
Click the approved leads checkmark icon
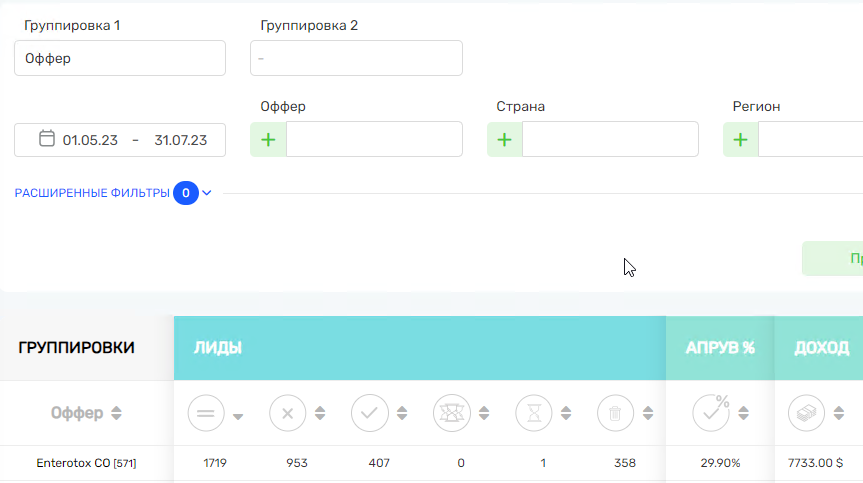[369, 413]
